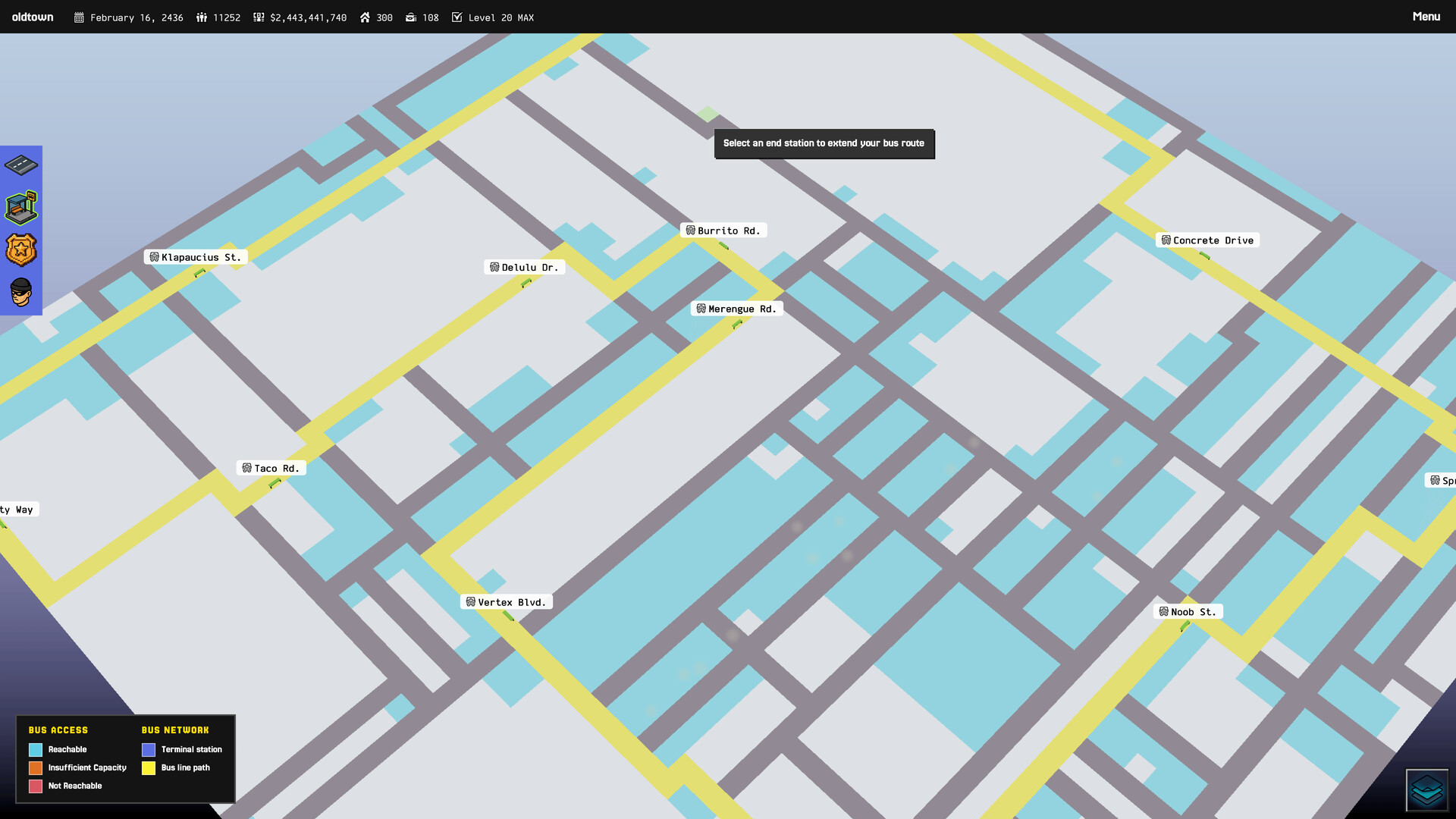
Task: Dismiss the bus route extension tooltip
Action: pos(824,143)
